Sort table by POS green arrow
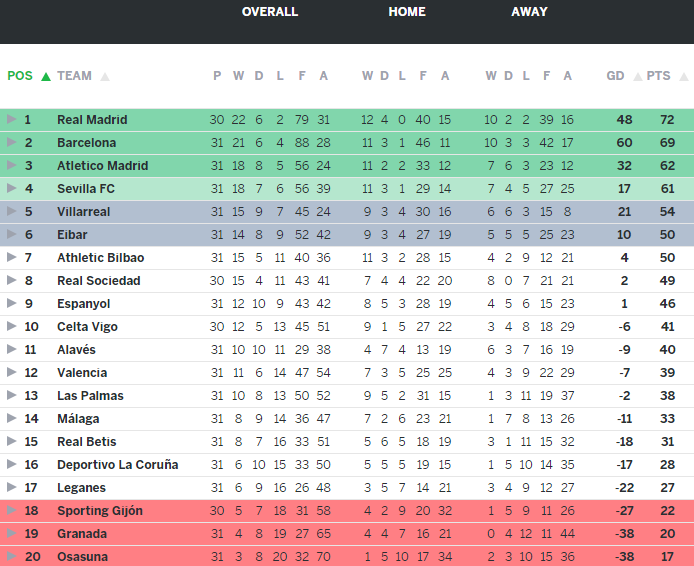This screenshot has height=566, width=694. (46, 76)
